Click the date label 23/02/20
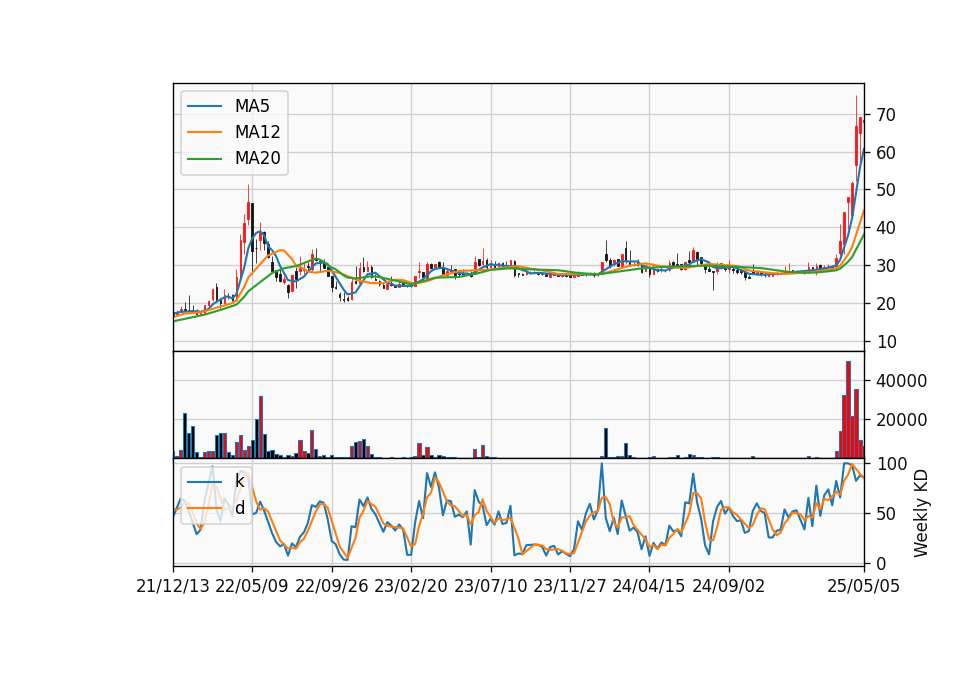 [x=411, y=586]
